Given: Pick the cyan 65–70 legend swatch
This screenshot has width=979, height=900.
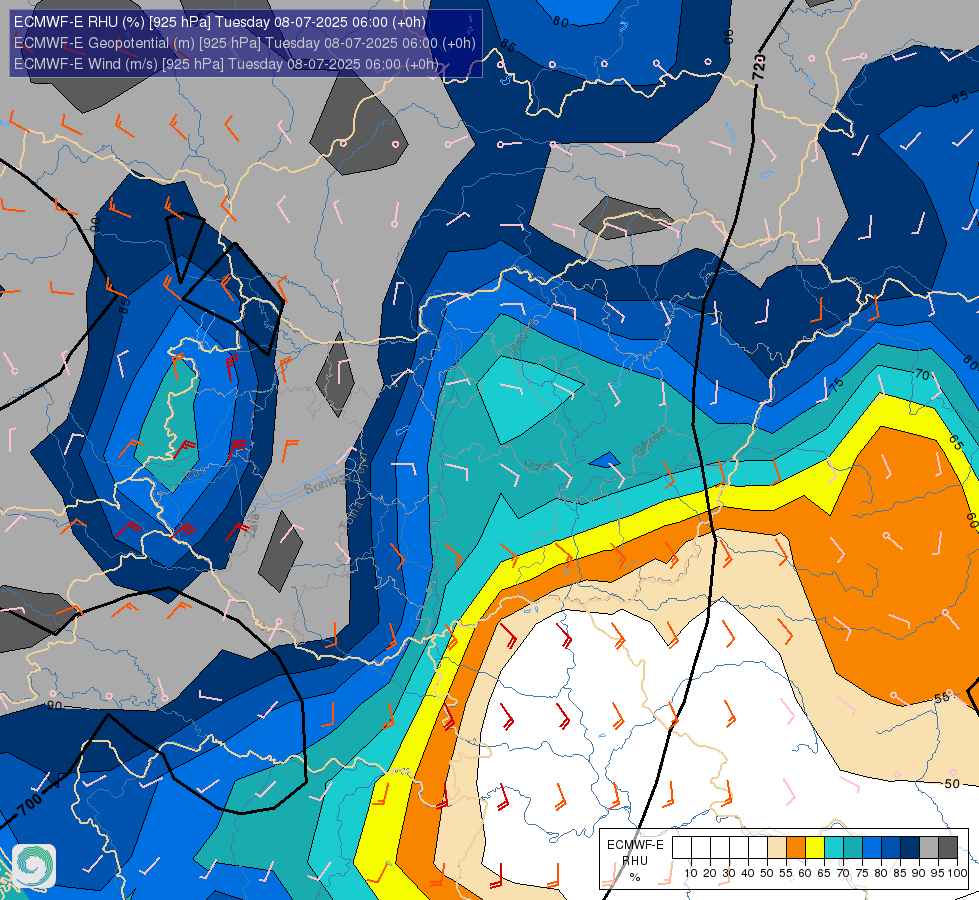Looking at the screenshot, I should click(834, 848).
